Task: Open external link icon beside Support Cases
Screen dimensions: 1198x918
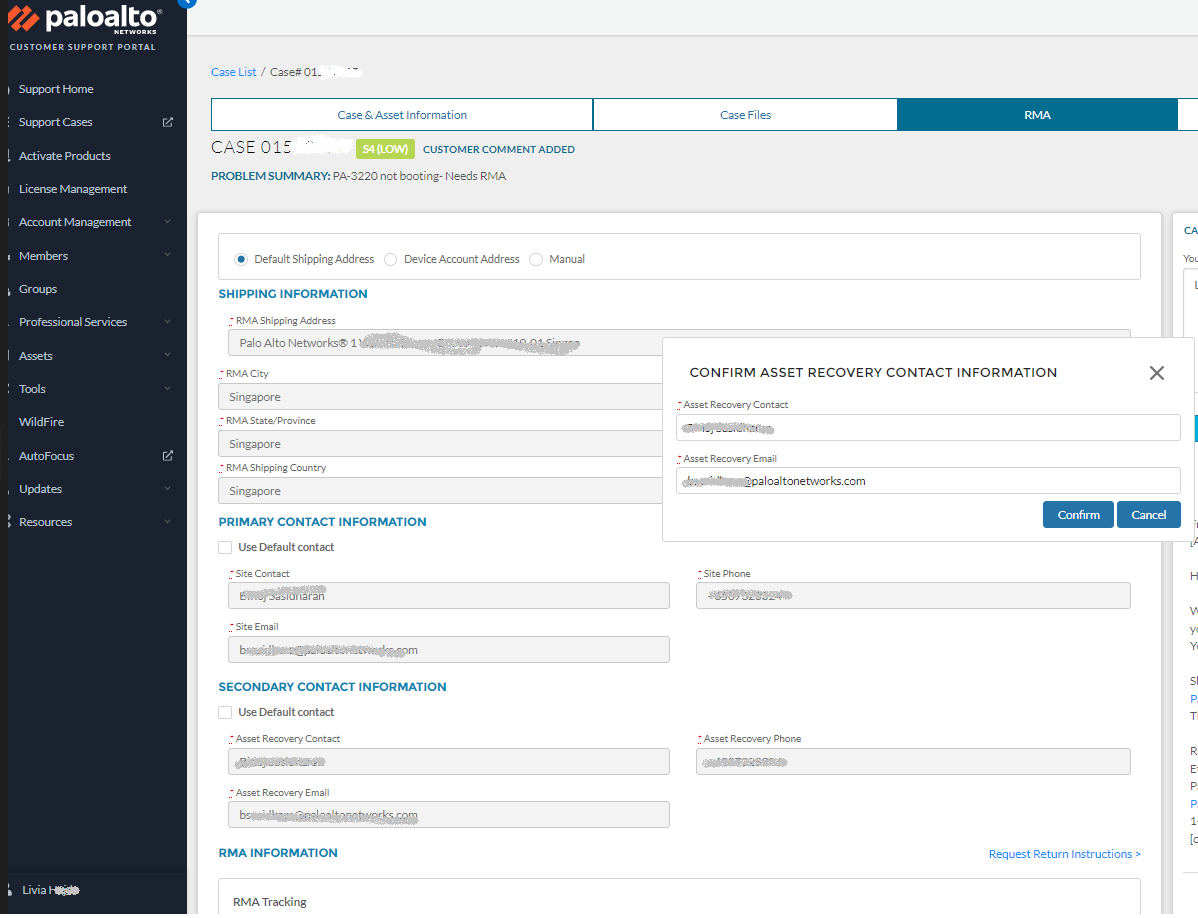Action: (168, 122)
